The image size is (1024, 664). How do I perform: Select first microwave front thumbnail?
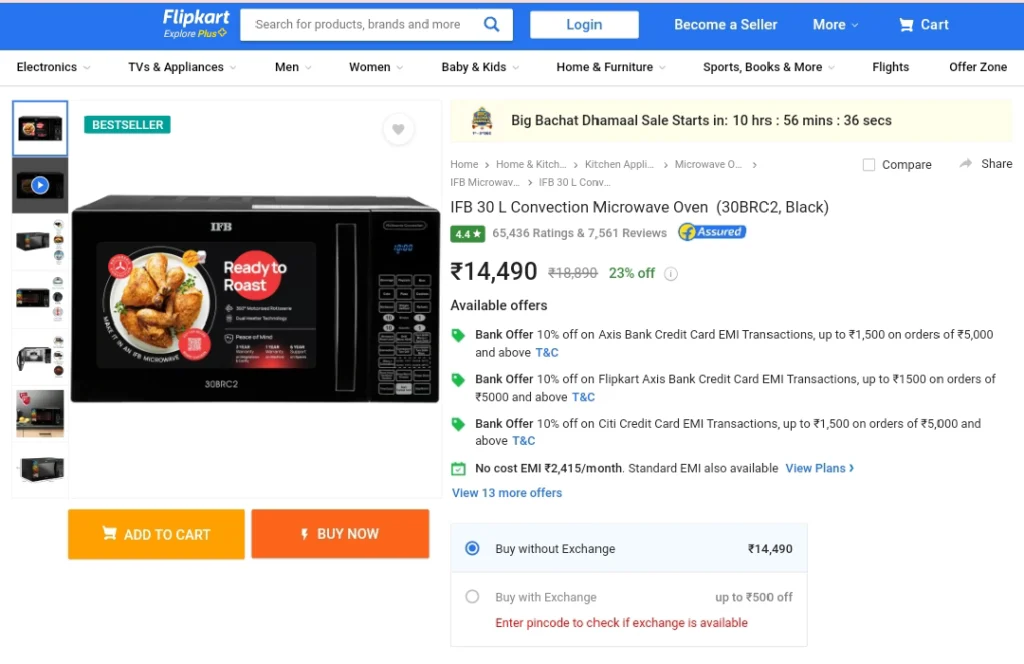pos(40,128)
